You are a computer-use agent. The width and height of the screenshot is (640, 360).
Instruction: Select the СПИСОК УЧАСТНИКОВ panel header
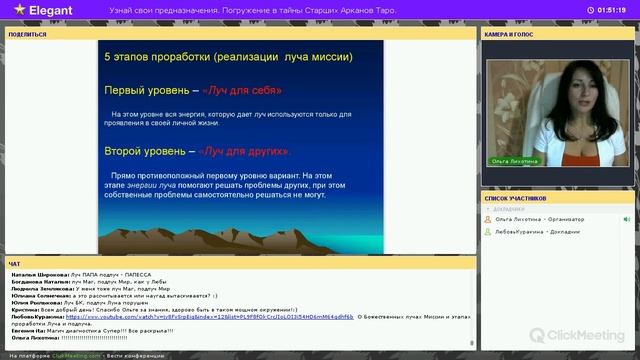click(558, 198)
